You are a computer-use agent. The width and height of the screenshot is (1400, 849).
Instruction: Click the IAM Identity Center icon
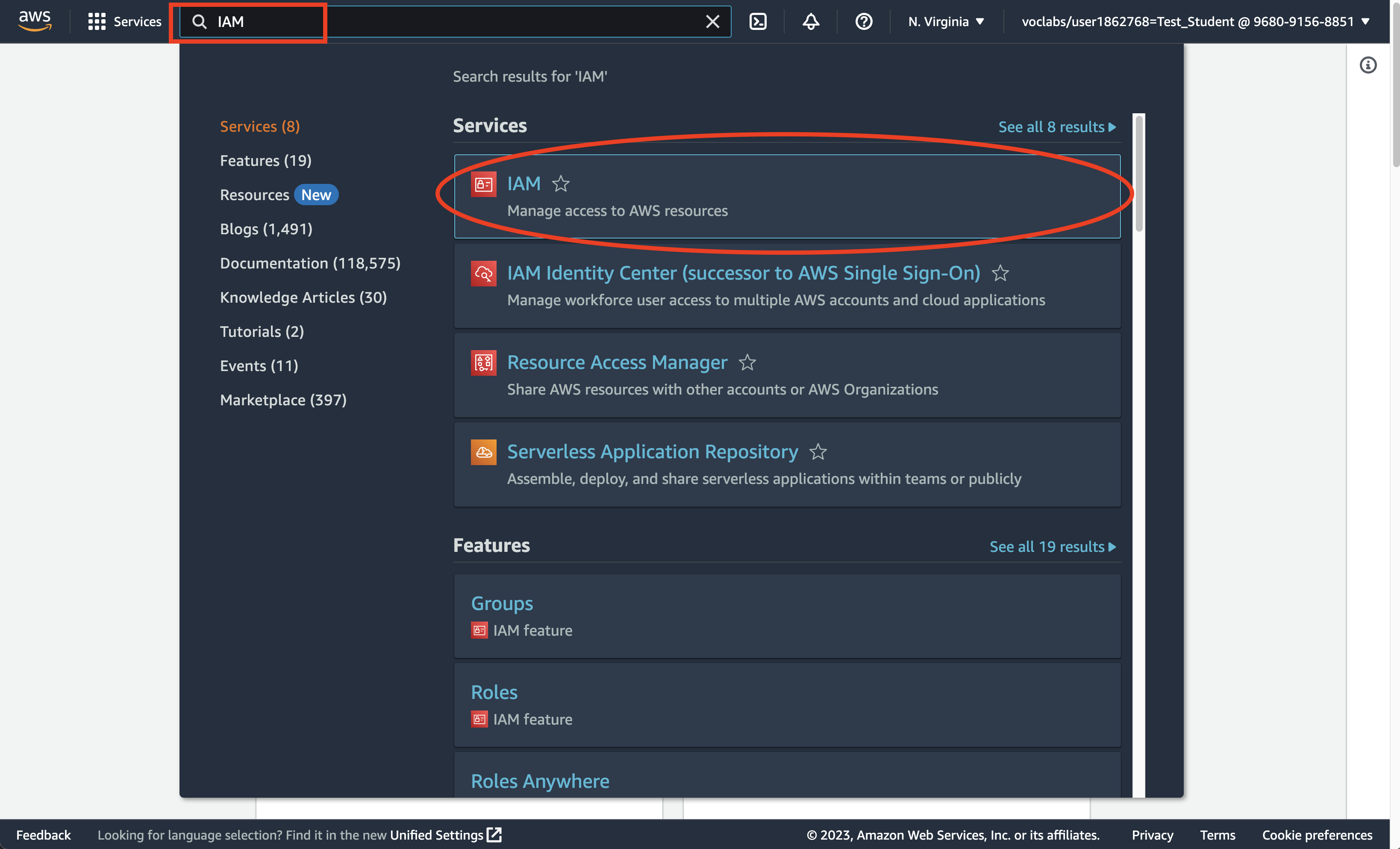tap(483, 273)
